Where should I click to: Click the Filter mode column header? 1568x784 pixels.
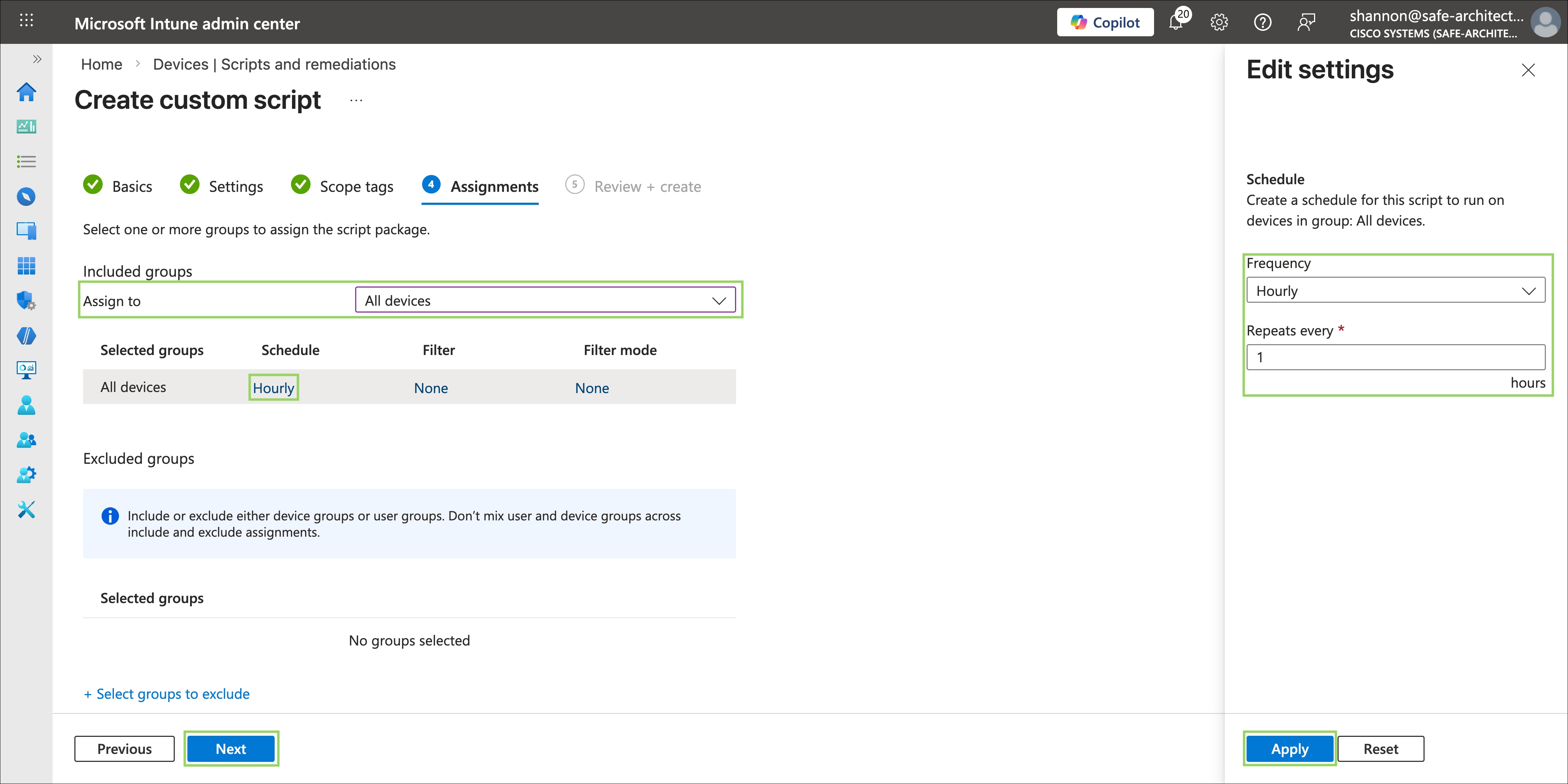click(620, 350)
